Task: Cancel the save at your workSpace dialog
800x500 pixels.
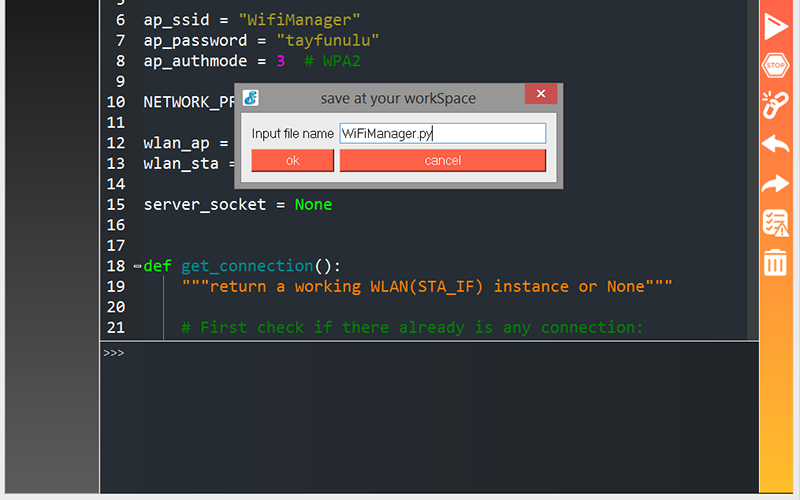Action: pos(442,161)
